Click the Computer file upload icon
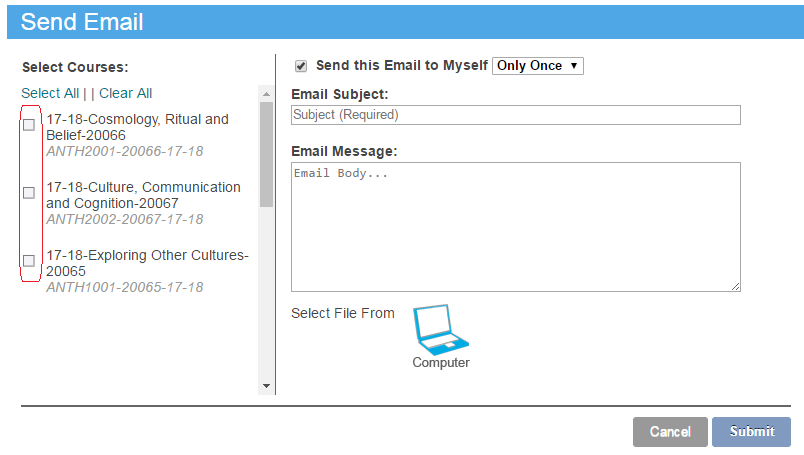The width and height of the screenshot is (804, 455). click(440, 330)
